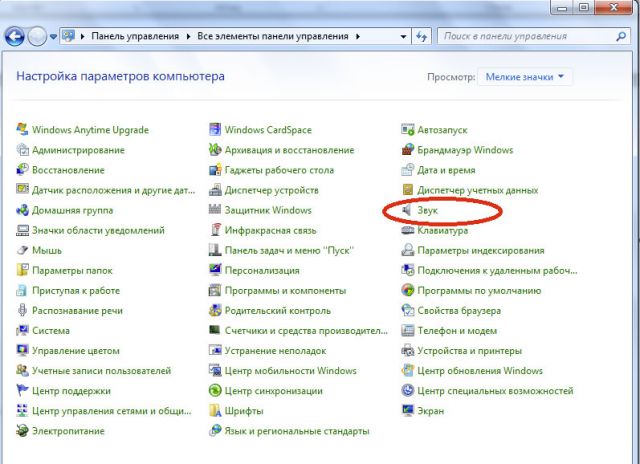The height and width of the screenshot is (464, 640).
Task: Open the Родительский контроль icon
Action: 215,311
